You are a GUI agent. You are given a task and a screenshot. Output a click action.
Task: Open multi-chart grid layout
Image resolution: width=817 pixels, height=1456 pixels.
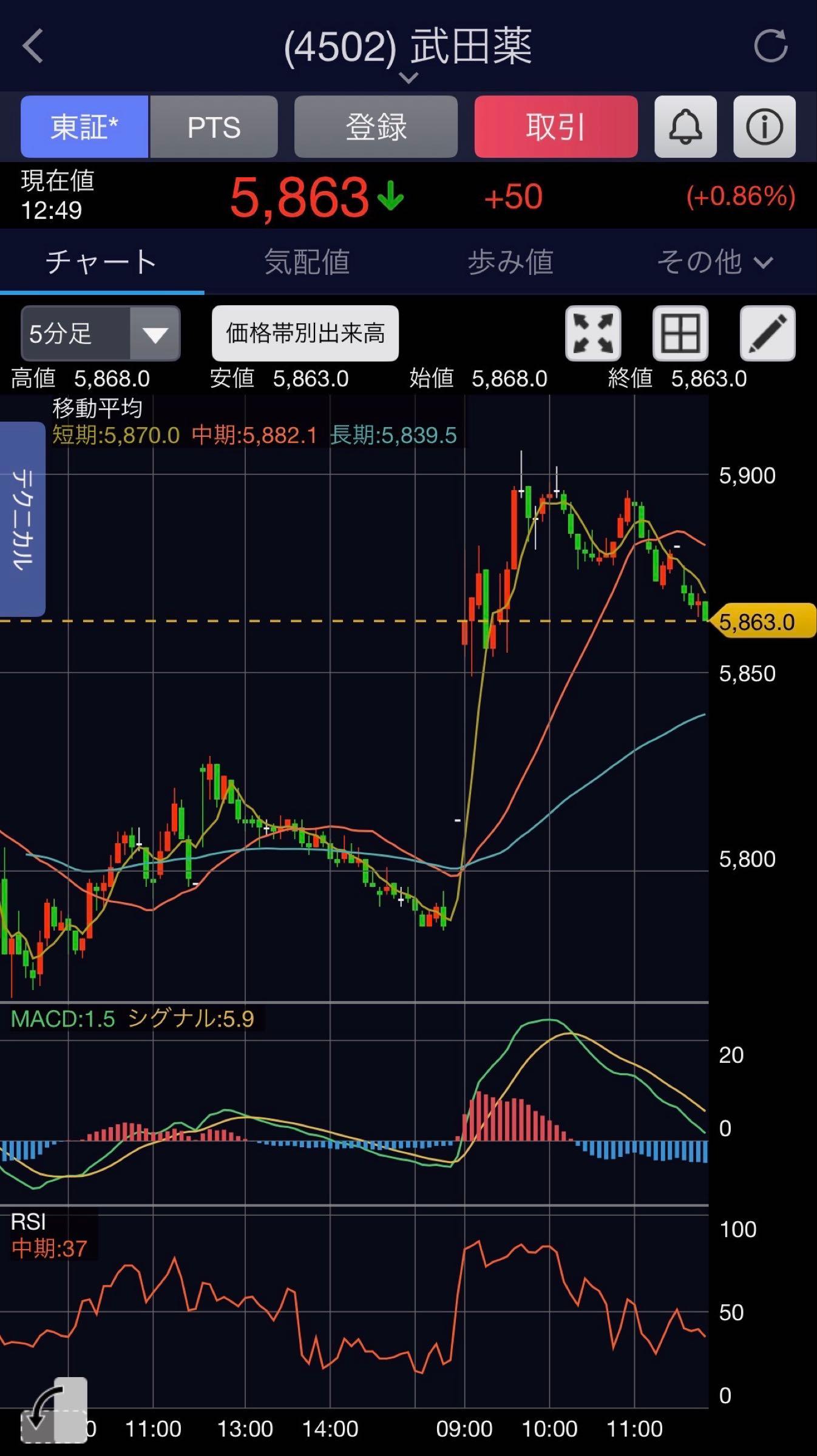point(680,333)
